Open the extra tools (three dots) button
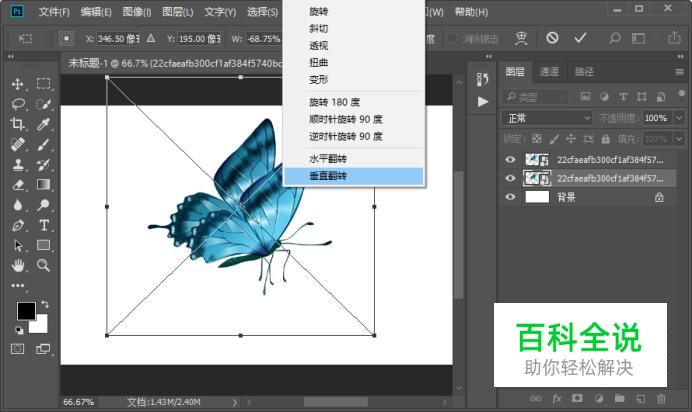Viewport: 692px width, 412px height. click(x=18, y=286)
